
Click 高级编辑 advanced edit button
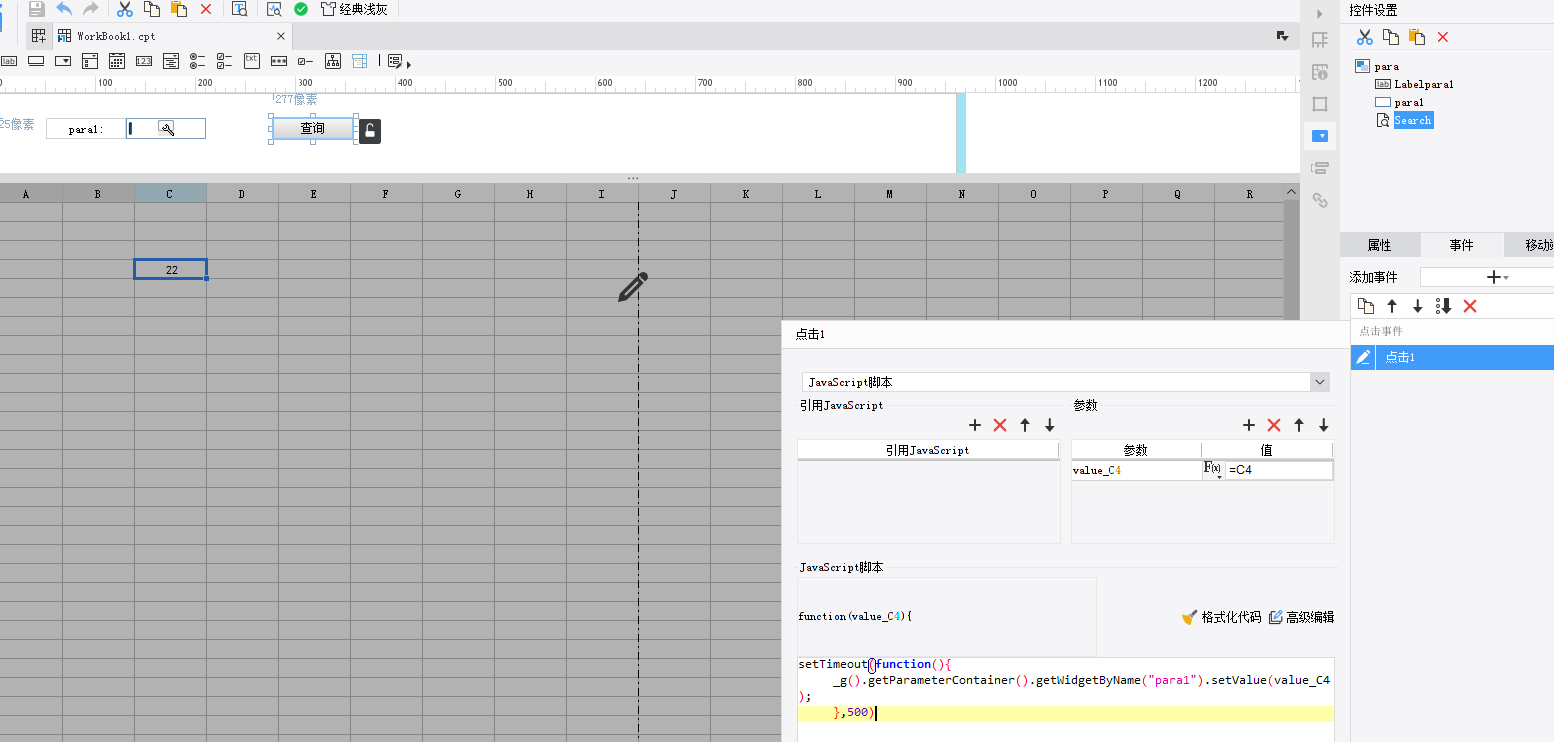pyautogui.click(x=1301, y=617)
